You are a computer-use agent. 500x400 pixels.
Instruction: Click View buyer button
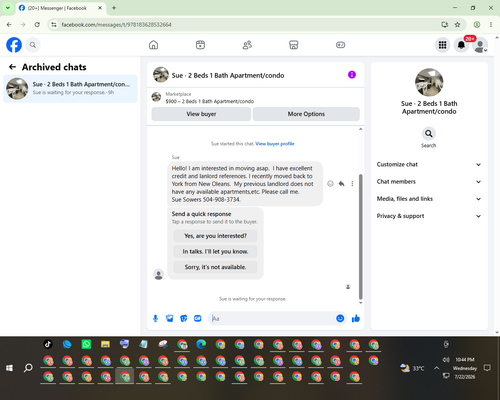click(201, 114)
